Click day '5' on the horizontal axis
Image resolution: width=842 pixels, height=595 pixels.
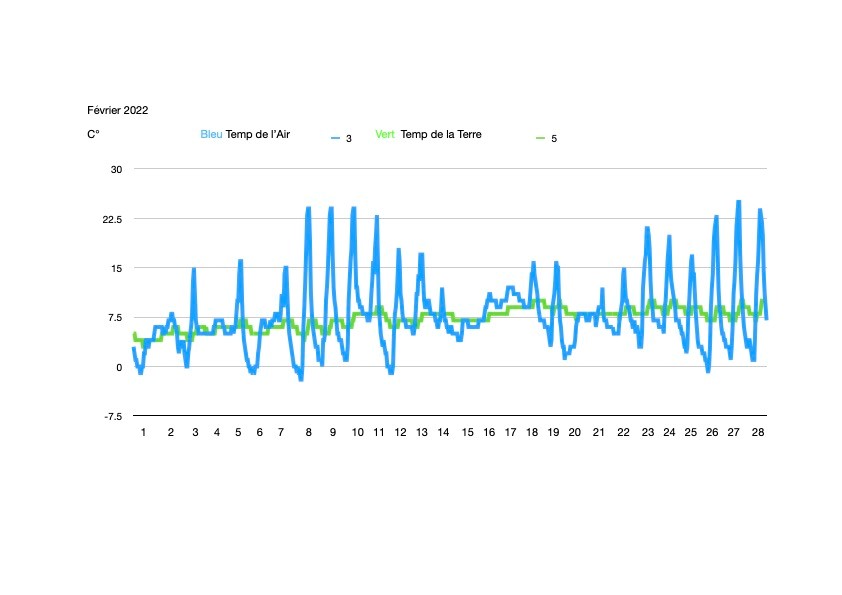tap(238, 432)
